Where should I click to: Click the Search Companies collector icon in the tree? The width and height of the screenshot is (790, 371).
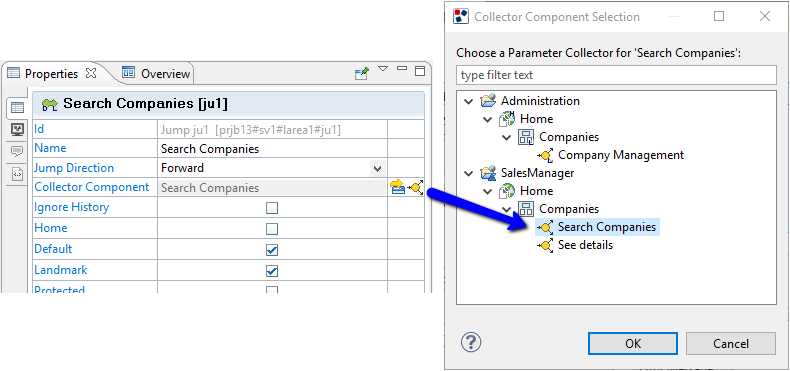(546, 227)
